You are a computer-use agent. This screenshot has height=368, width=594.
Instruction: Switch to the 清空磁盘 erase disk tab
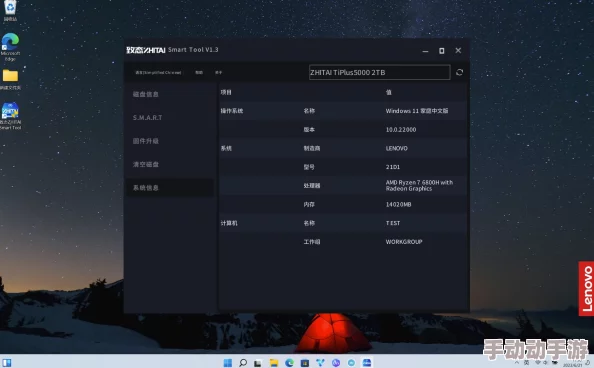[146, 164]
